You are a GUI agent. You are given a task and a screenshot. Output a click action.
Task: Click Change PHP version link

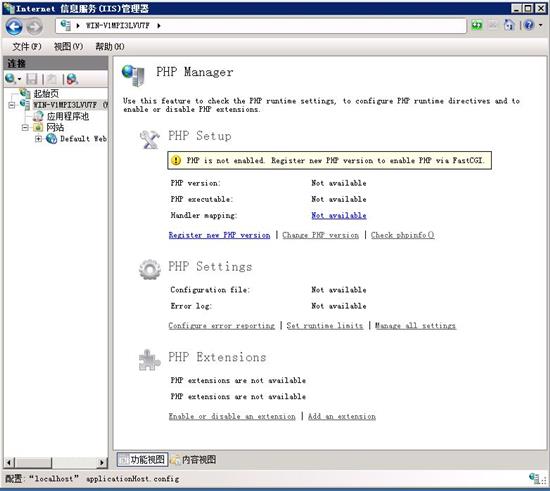(x=321, y=235)
